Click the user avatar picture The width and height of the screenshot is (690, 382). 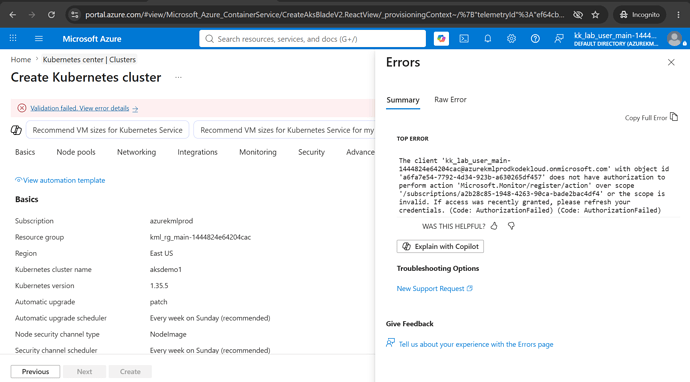(675, 39)
